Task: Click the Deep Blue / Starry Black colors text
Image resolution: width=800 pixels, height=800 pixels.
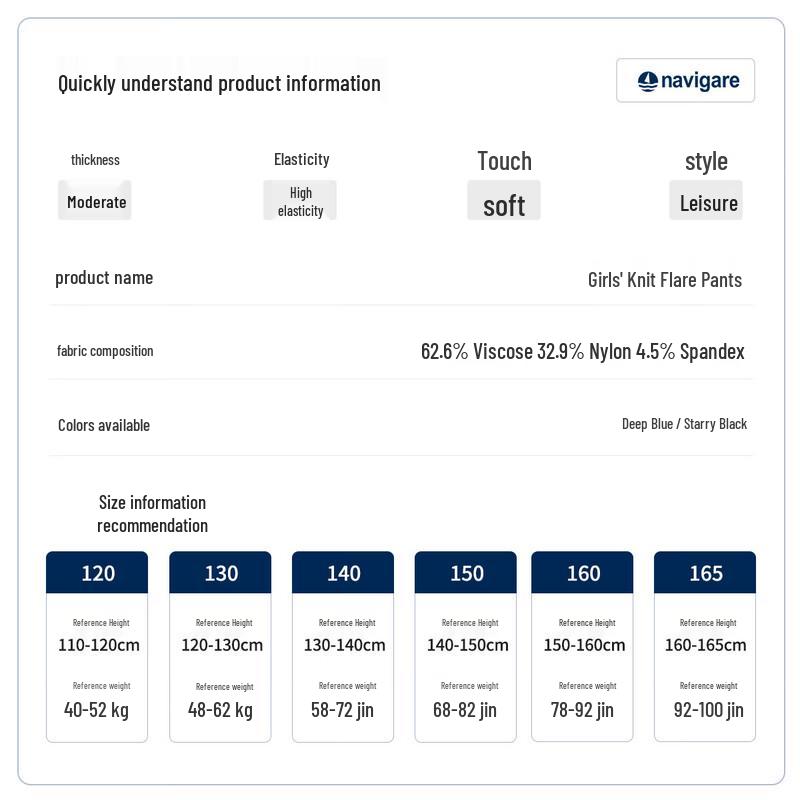Action: (684, 424)
